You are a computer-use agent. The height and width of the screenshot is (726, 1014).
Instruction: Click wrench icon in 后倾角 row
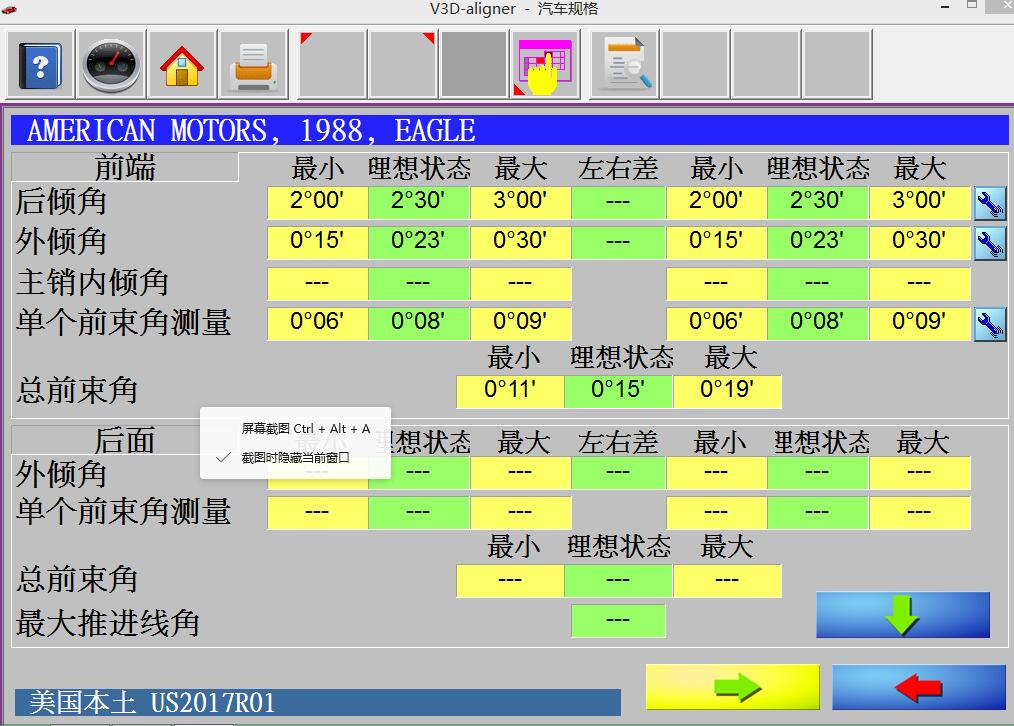click(x=990, y=204)
